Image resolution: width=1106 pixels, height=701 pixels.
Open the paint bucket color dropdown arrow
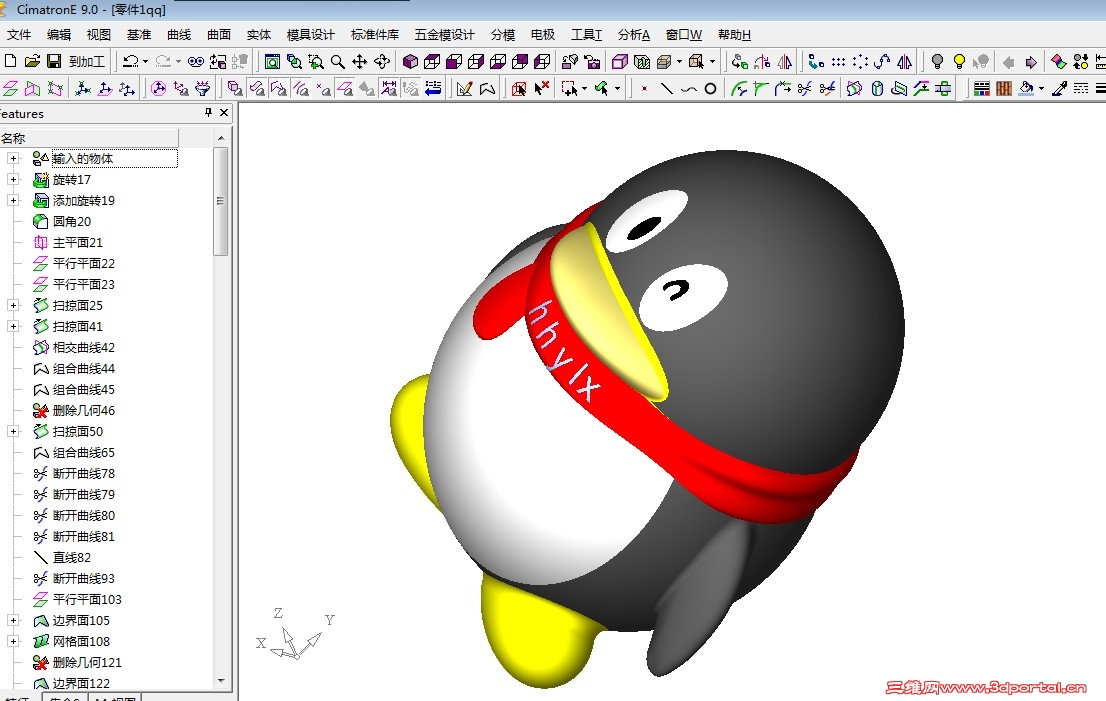tap(1041, 88)
